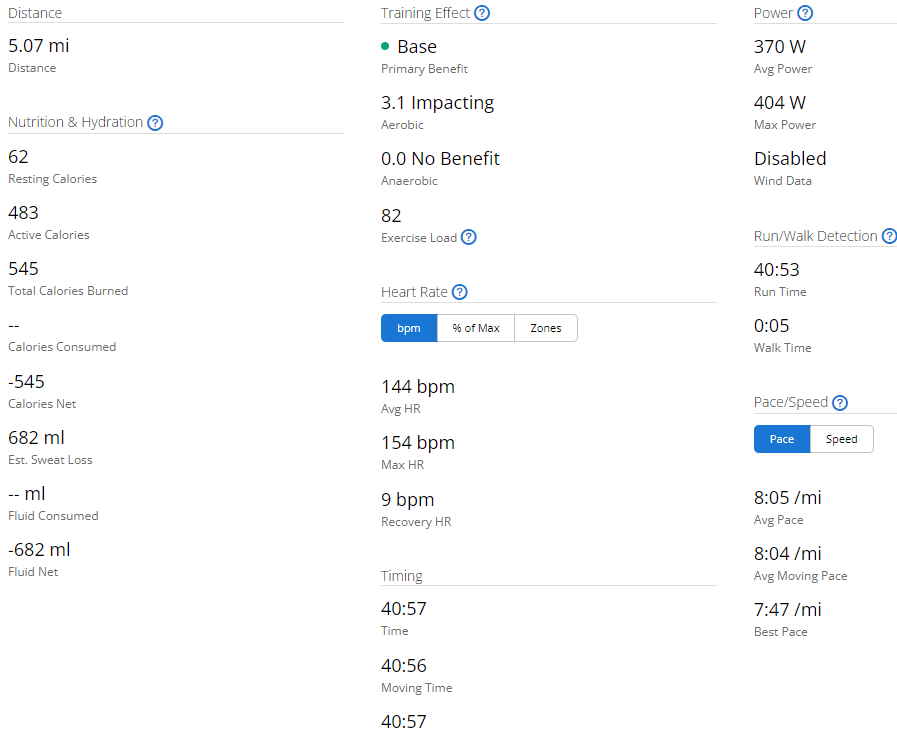The width and height of the screenshot is (897, 734).
Task: Show heart rate Zones view
Action: click(x=546, y=328)
